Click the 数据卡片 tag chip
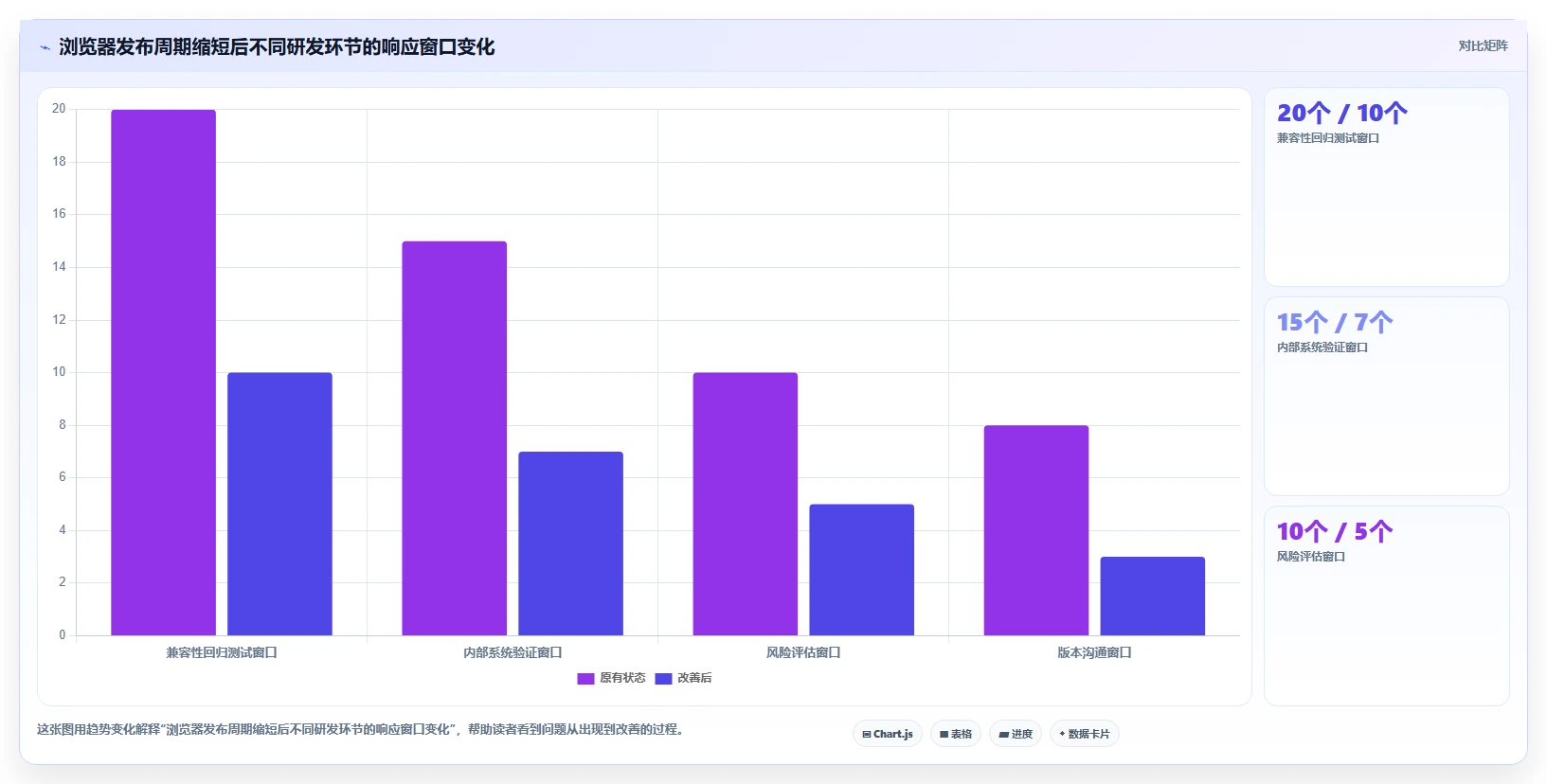 (x=1085, y=734)
